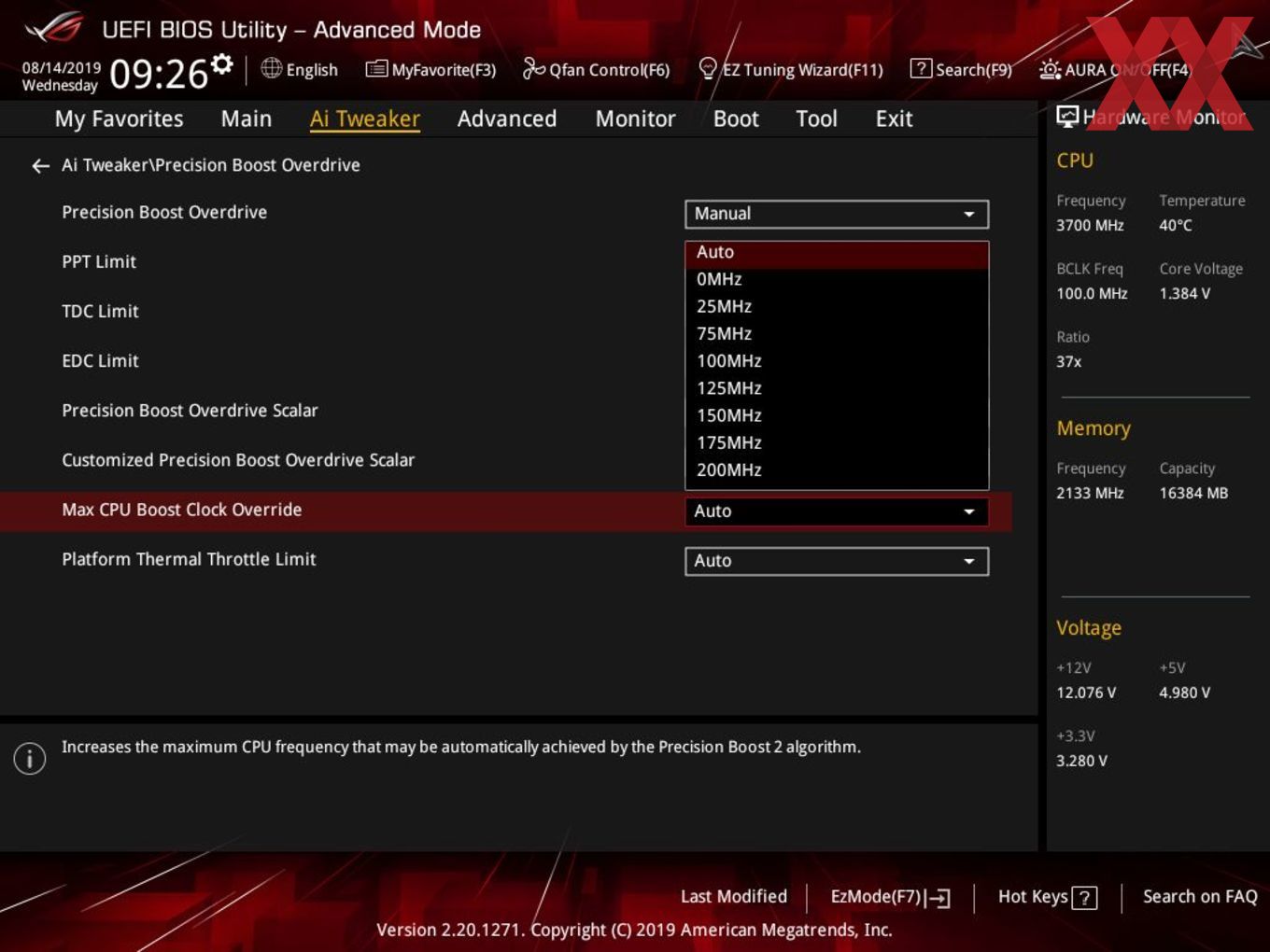This screenshot has width=1270, height=952.
Task: Select 150MHz option
Action: 837,415
